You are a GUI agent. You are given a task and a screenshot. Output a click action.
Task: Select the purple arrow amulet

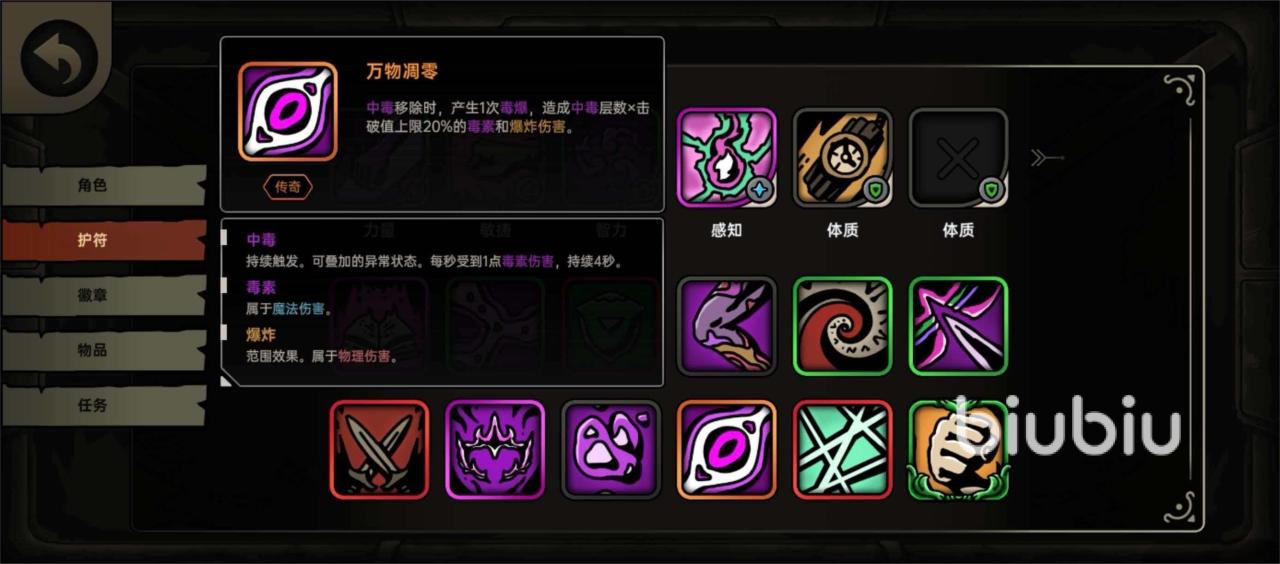[x=959, y=327]
